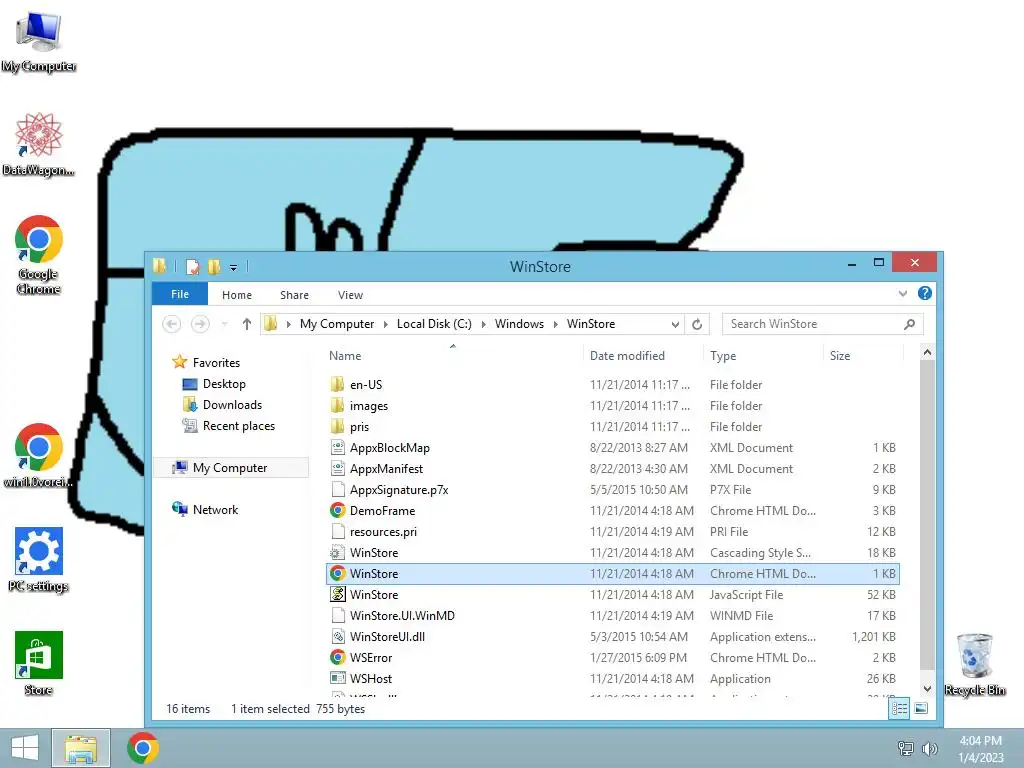Switch to large thumbnails view in status bar
Viewport: 1024px width, 768px height.
[921, 709]
